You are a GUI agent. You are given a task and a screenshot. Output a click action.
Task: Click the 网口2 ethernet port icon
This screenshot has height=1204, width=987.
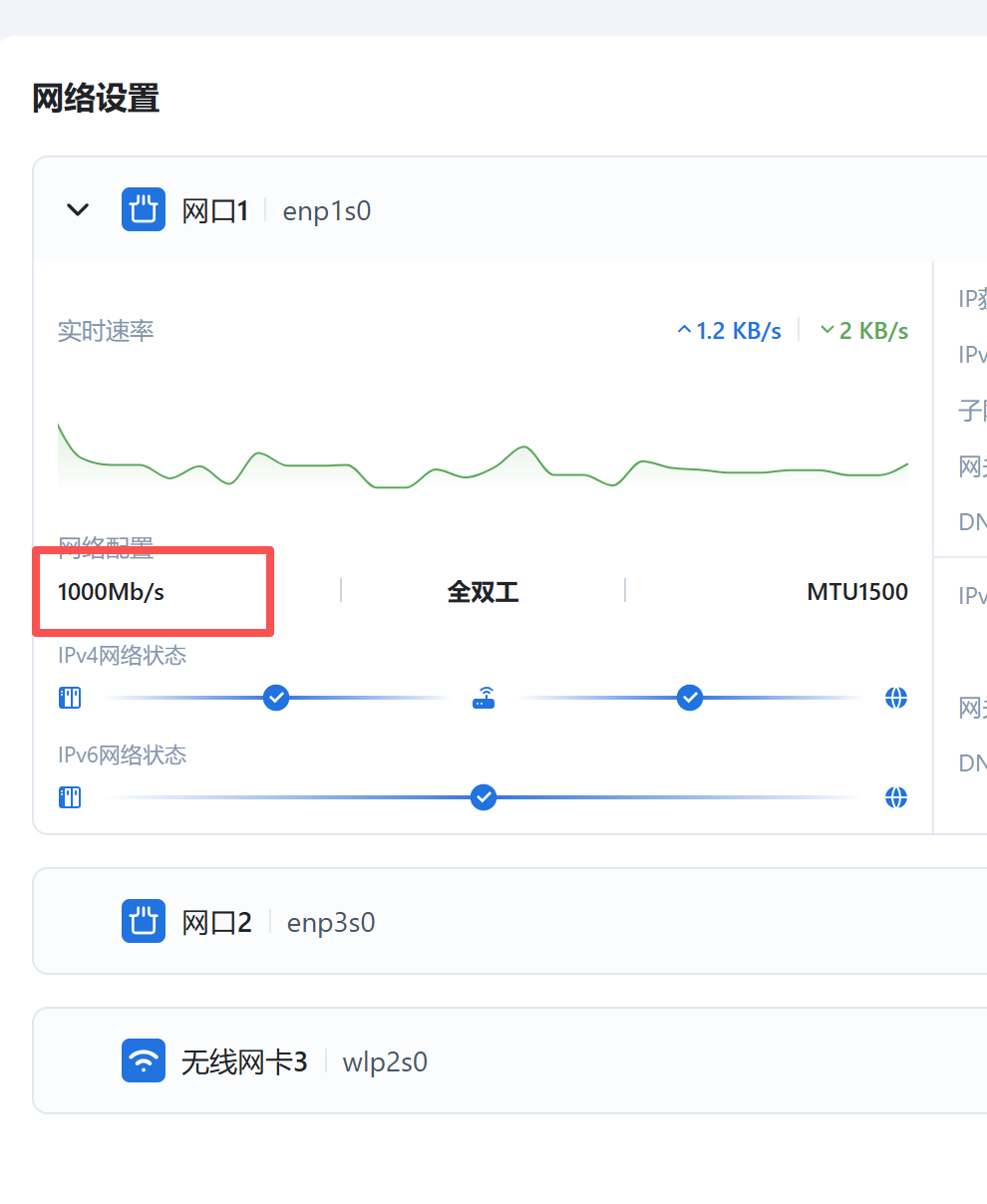(144, 921)
